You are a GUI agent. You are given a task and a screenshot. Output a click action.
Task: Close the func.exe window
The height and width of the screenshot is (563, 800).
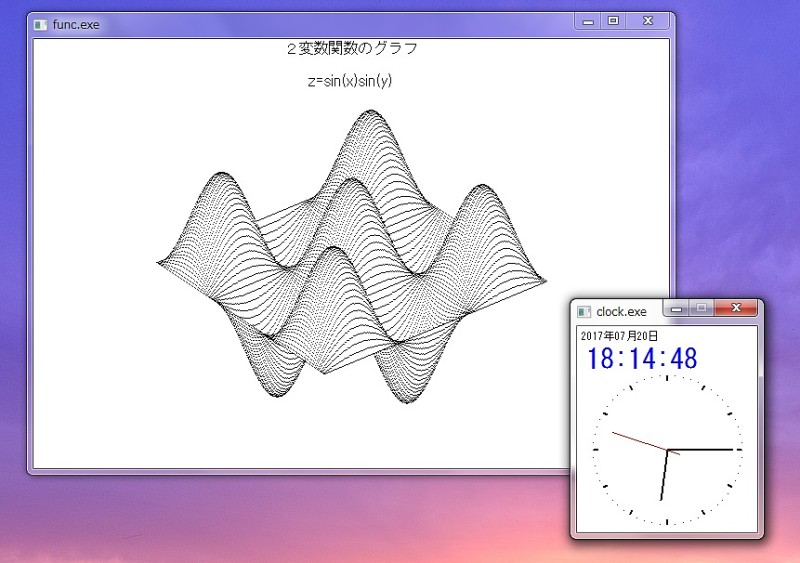pyautogui.click(x=647, y=21)
